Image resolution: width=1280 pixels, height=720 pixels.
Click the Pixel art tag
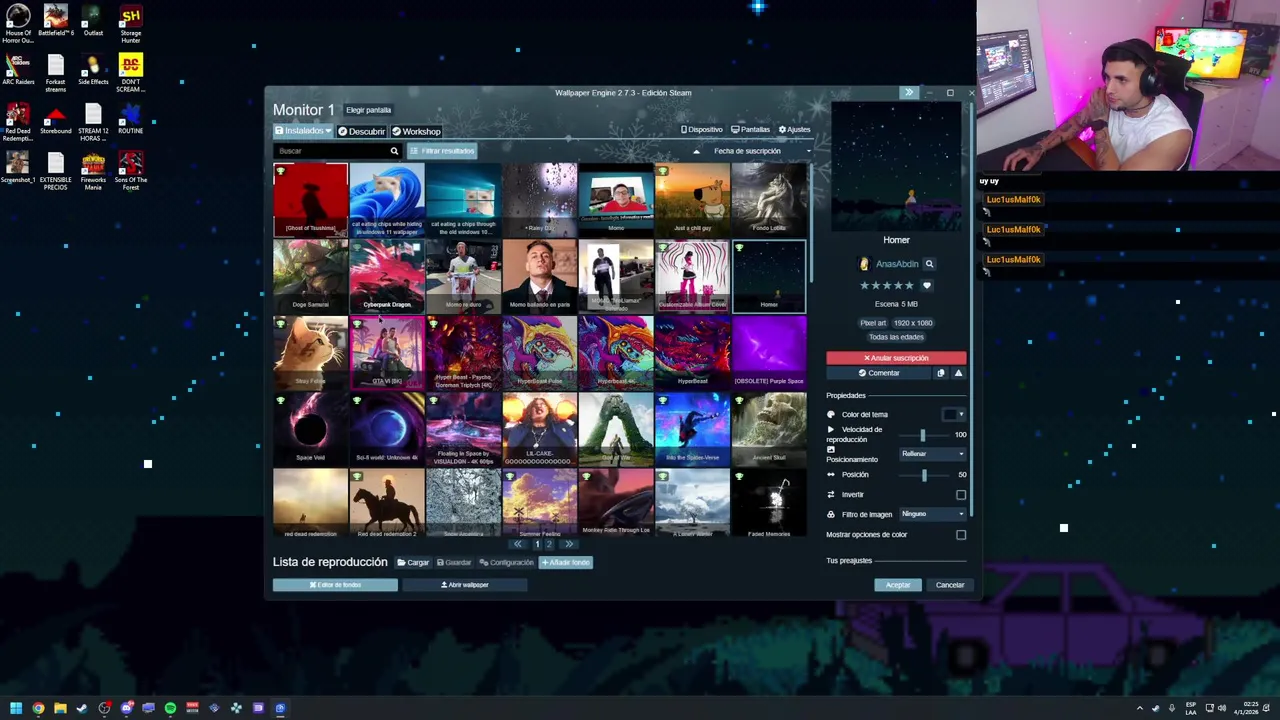873,323
